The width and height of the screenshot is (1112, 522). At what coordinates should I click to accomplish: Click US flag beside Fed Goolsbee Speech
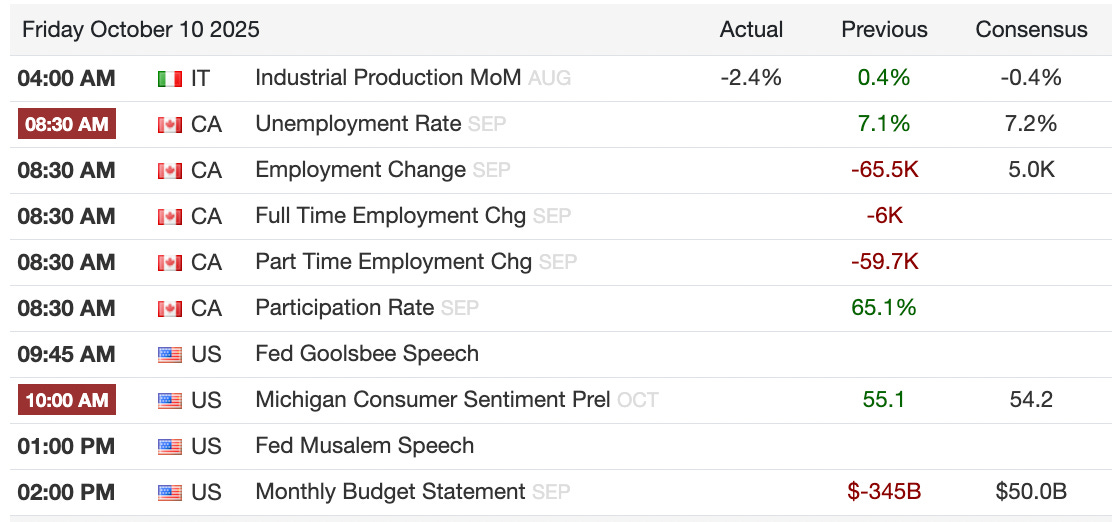pos(169,354)
